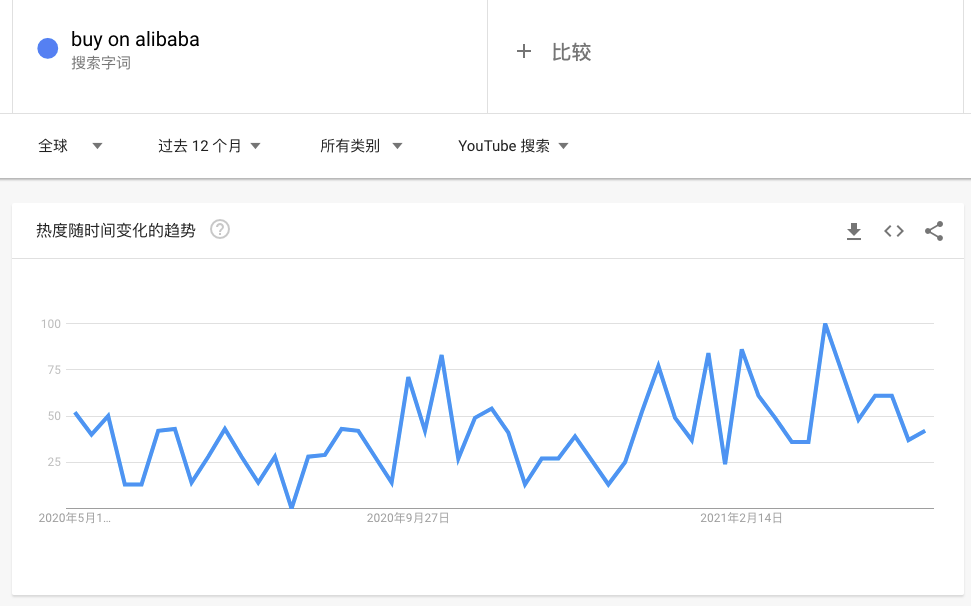This screenshot has height=606, width=971.
Task: Open the 全球 location dropdown
Action: (x=55, y=145)
